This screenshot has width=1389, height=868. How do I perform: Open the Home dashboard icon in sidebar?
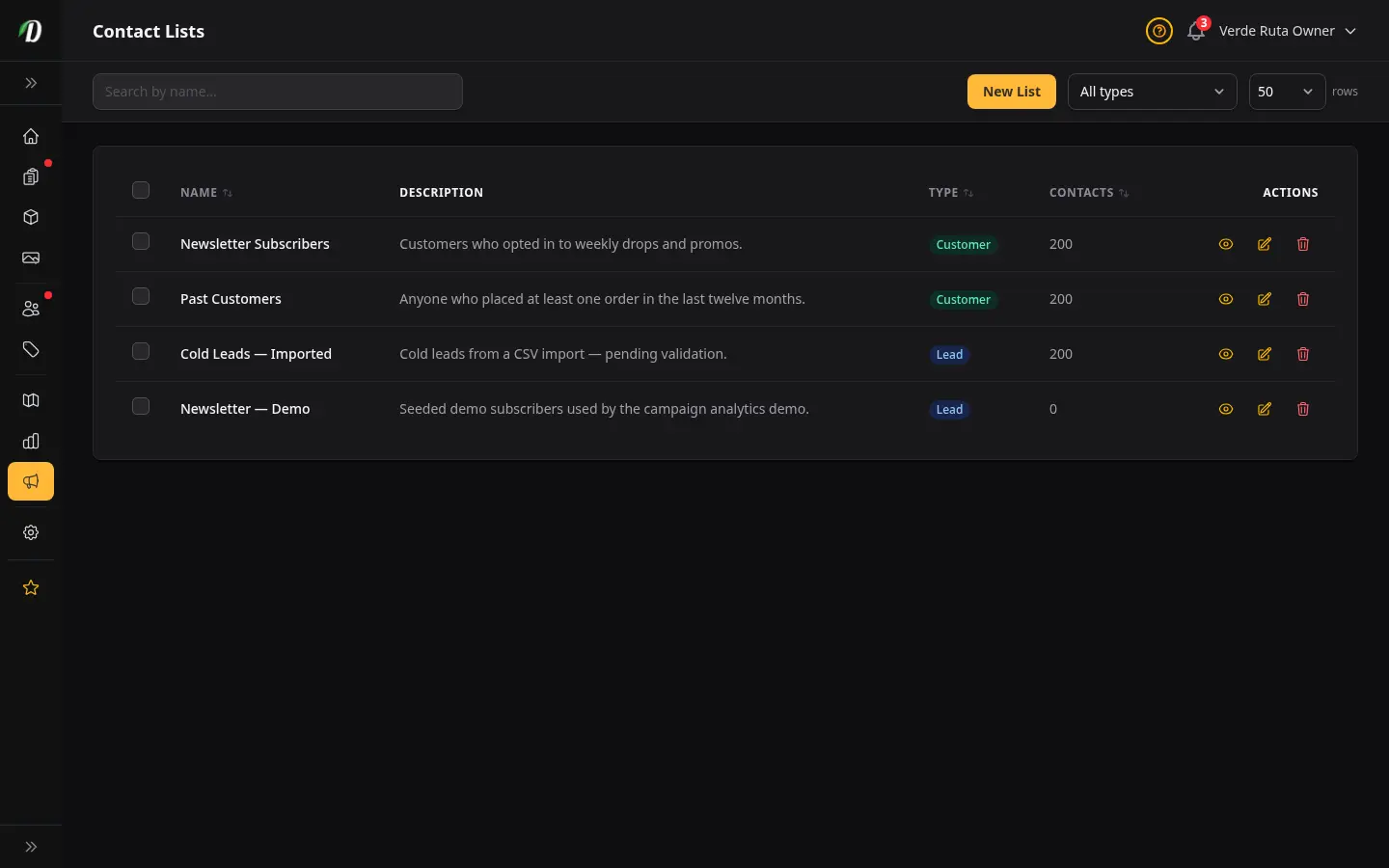[x=31, y=136]
